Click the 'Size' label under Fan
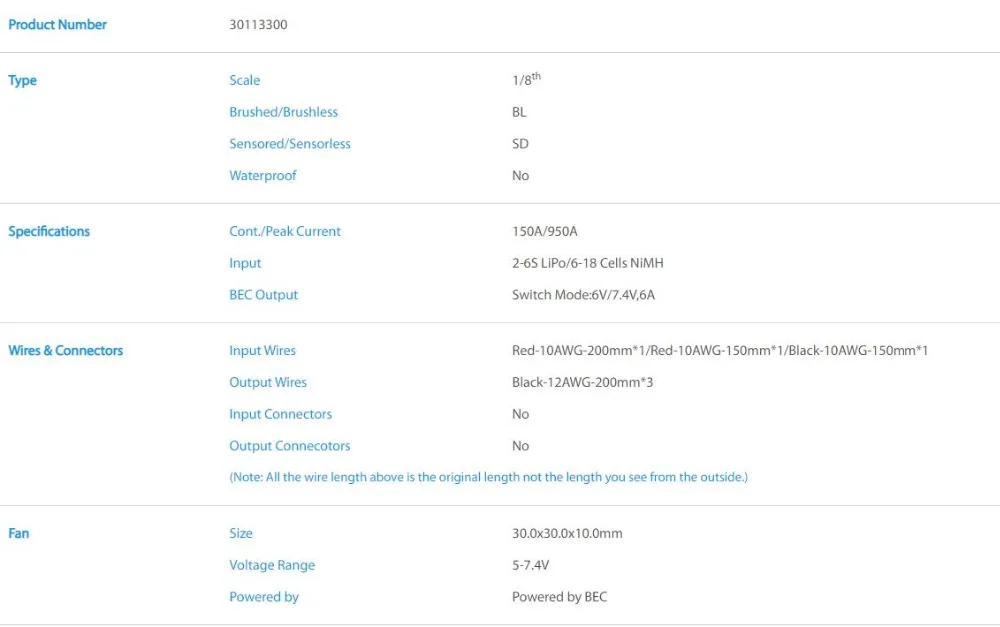The width and height of the screenshot is (1000, 627). click(x=241, y=534)
